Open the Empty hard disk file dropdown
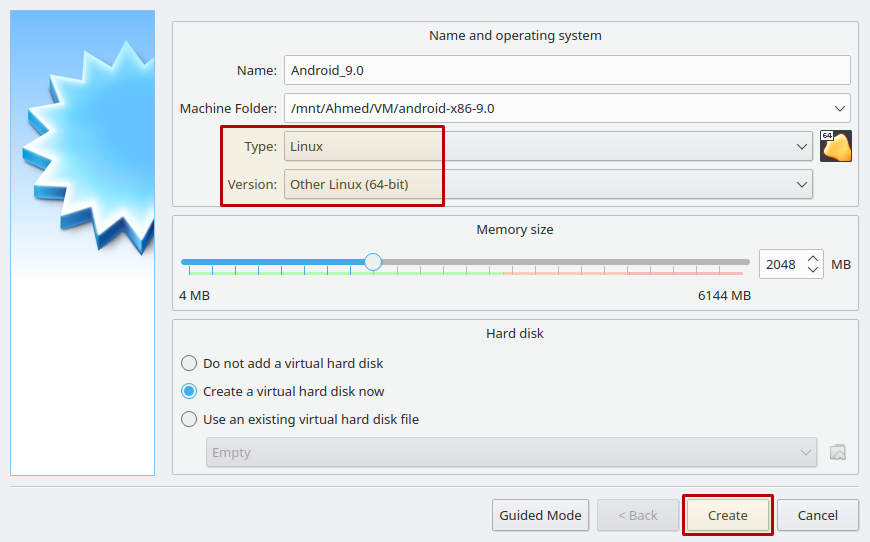This screenshot has width=870, height=542. 511,452
